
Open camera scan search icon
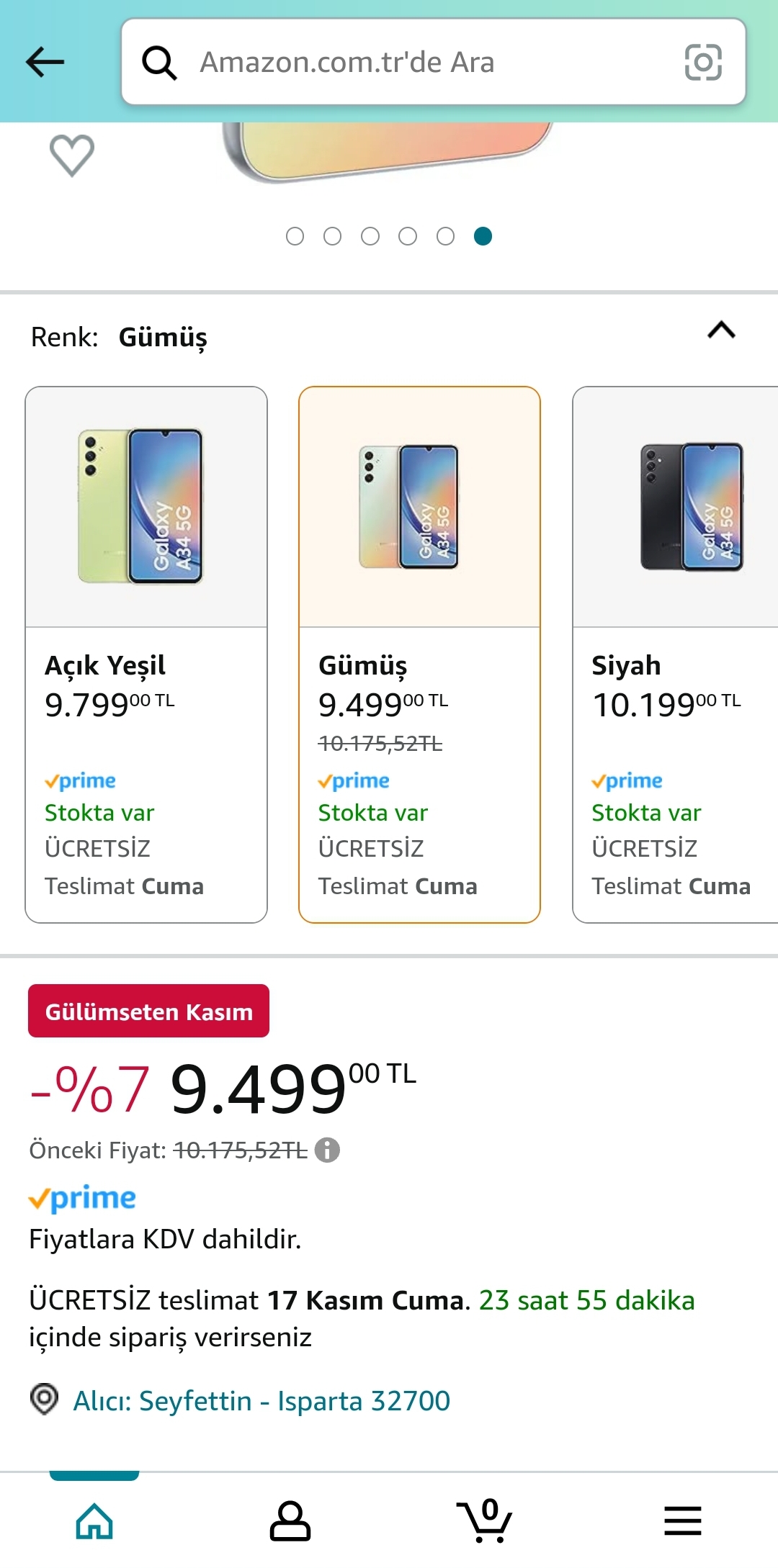click(x=702, y=62)
